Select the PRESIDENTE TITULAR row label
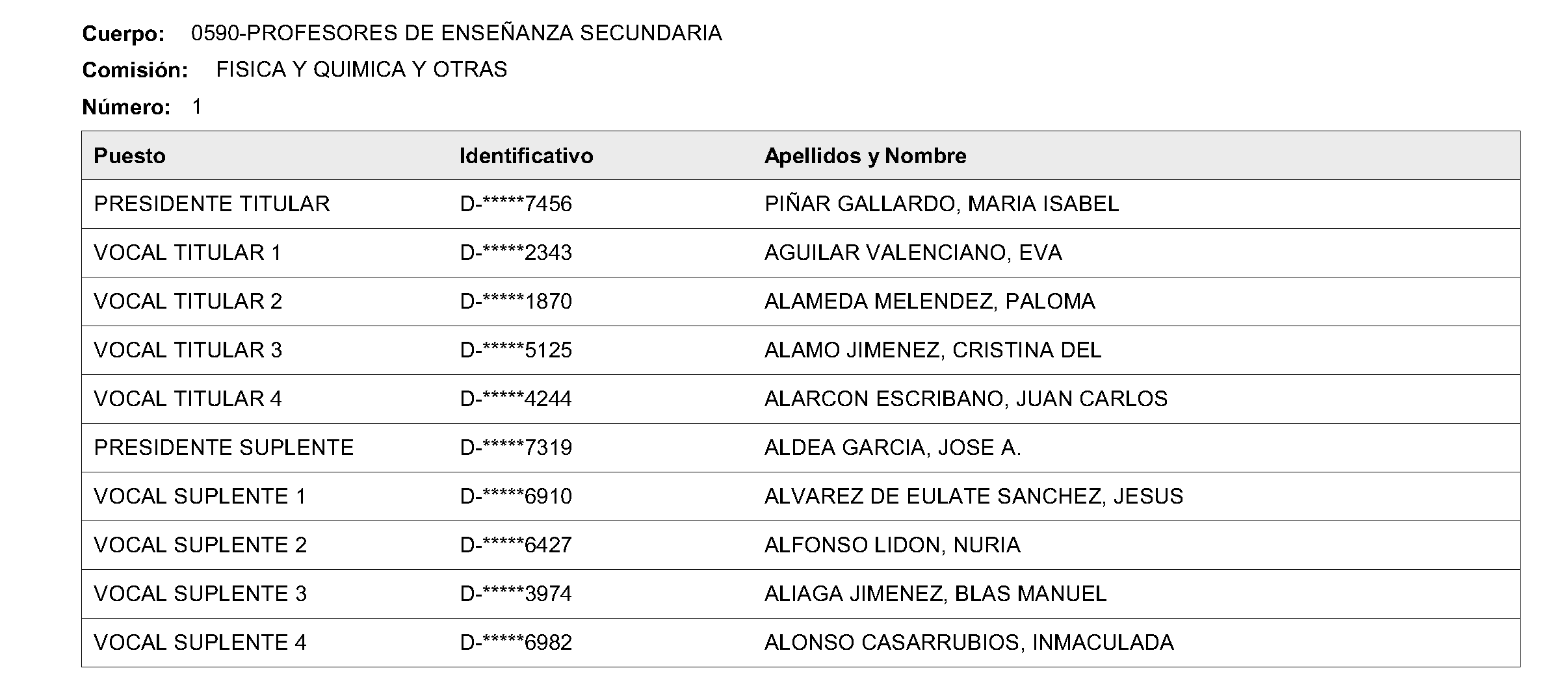Viewport: 1568px width, 681px height. tap(212, 204)
